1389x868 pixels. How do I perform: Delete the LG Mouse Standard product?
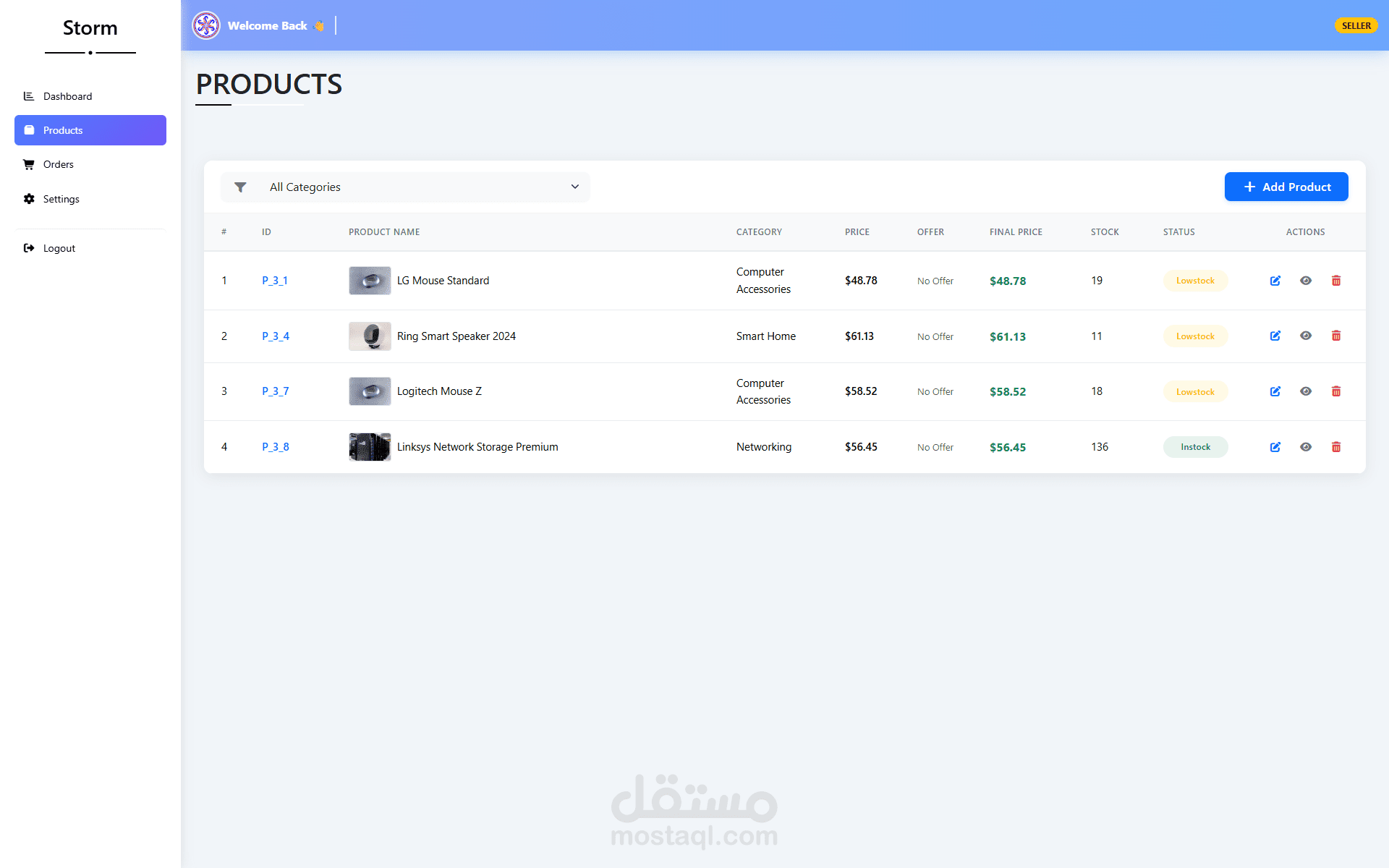[x=1336, y=281]
